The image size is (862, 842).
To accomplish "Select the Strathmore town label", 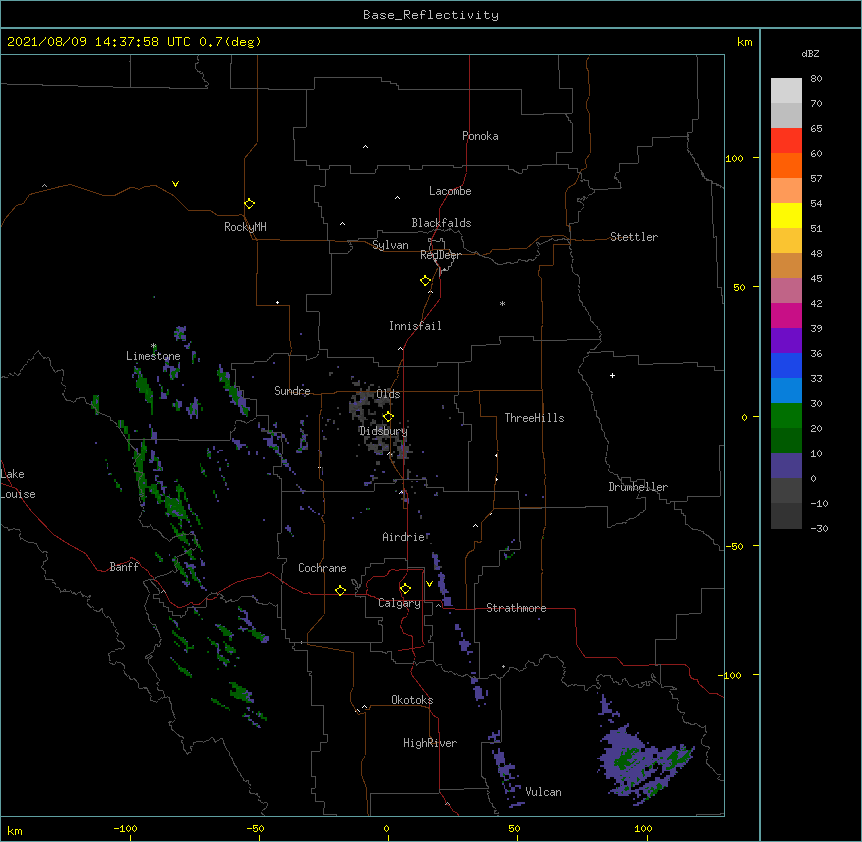I will 516,608.
